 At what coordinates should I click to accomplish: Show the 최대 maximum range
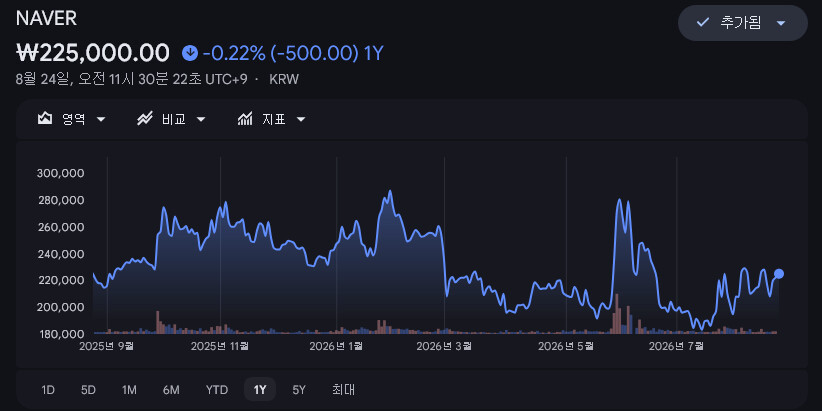[343, 390]
